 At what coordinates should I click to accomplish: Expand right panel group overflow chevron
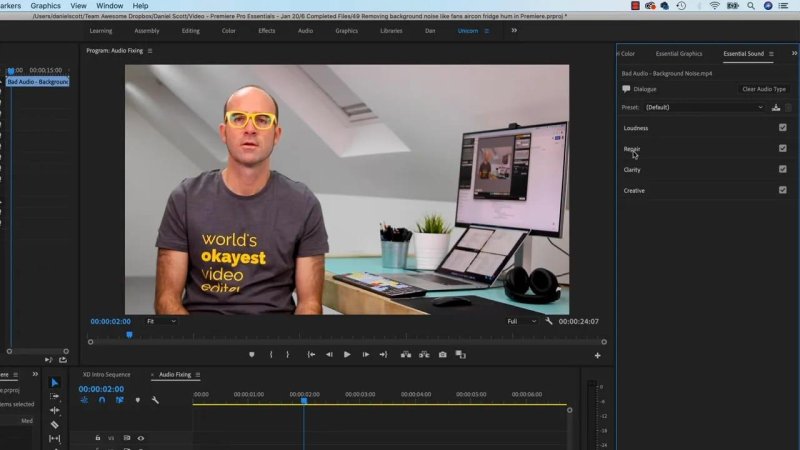[794, 54]
